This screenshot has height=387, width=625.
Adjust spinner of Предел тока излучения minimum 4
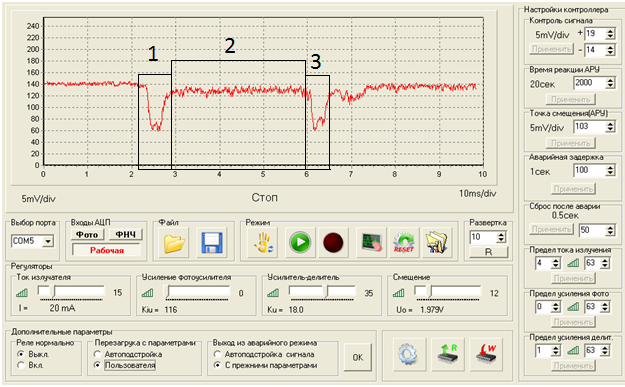[556, 263]
